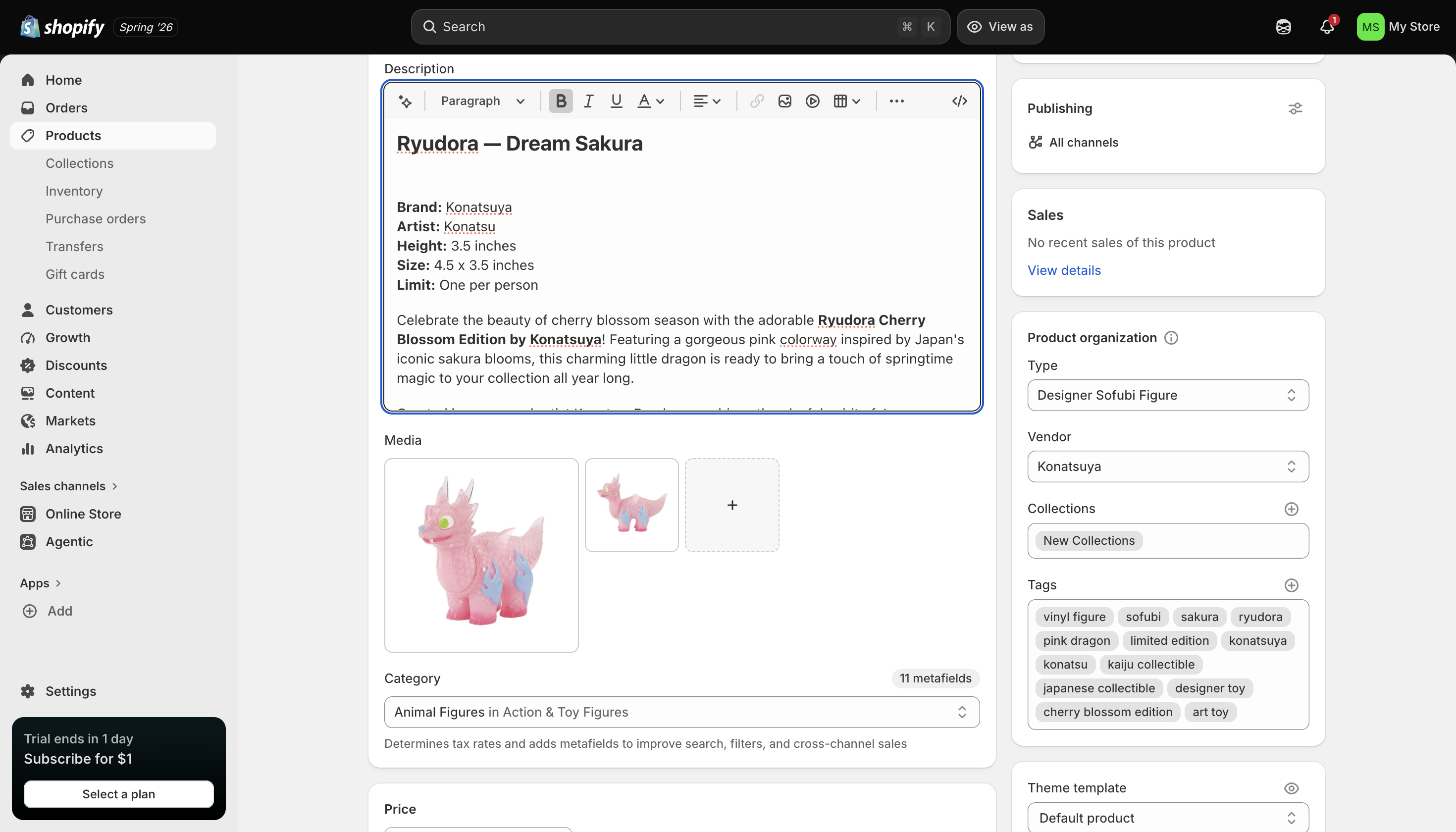Open the Markets section
Screen dimensions: 1456x832
tap(112, 420)
